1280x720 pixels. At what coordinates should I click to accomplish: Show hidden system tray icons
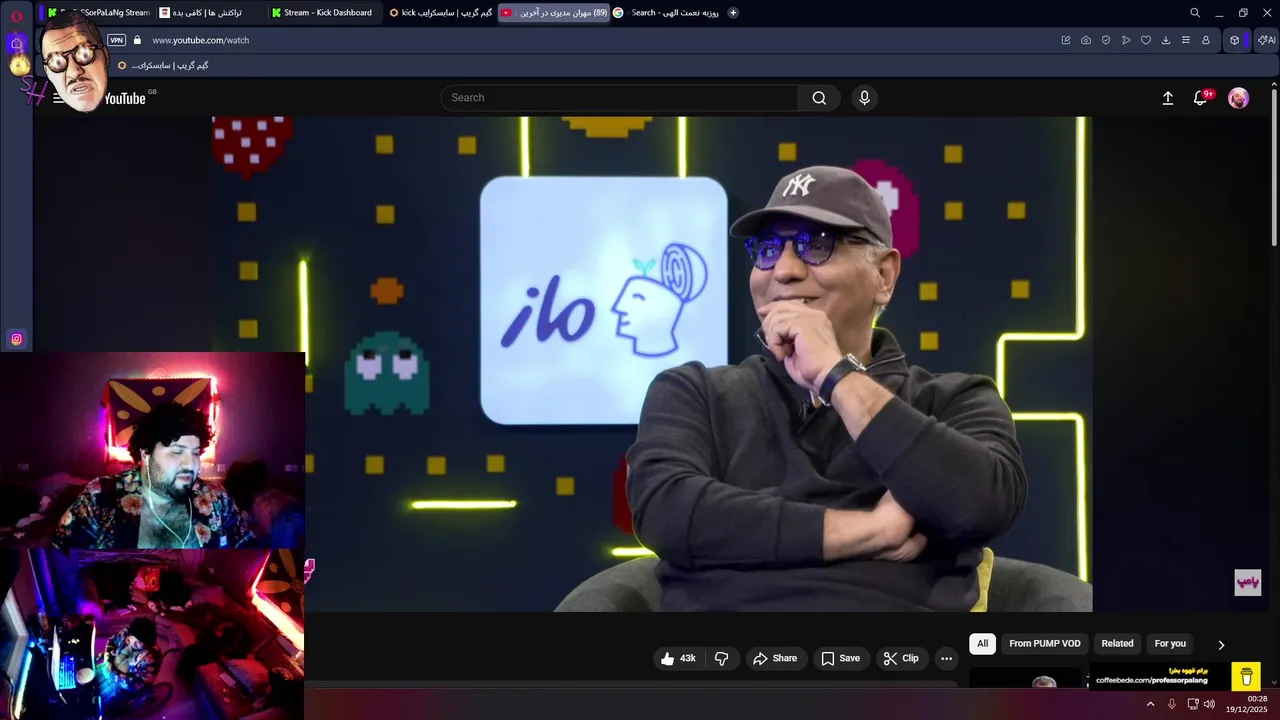1150,704
